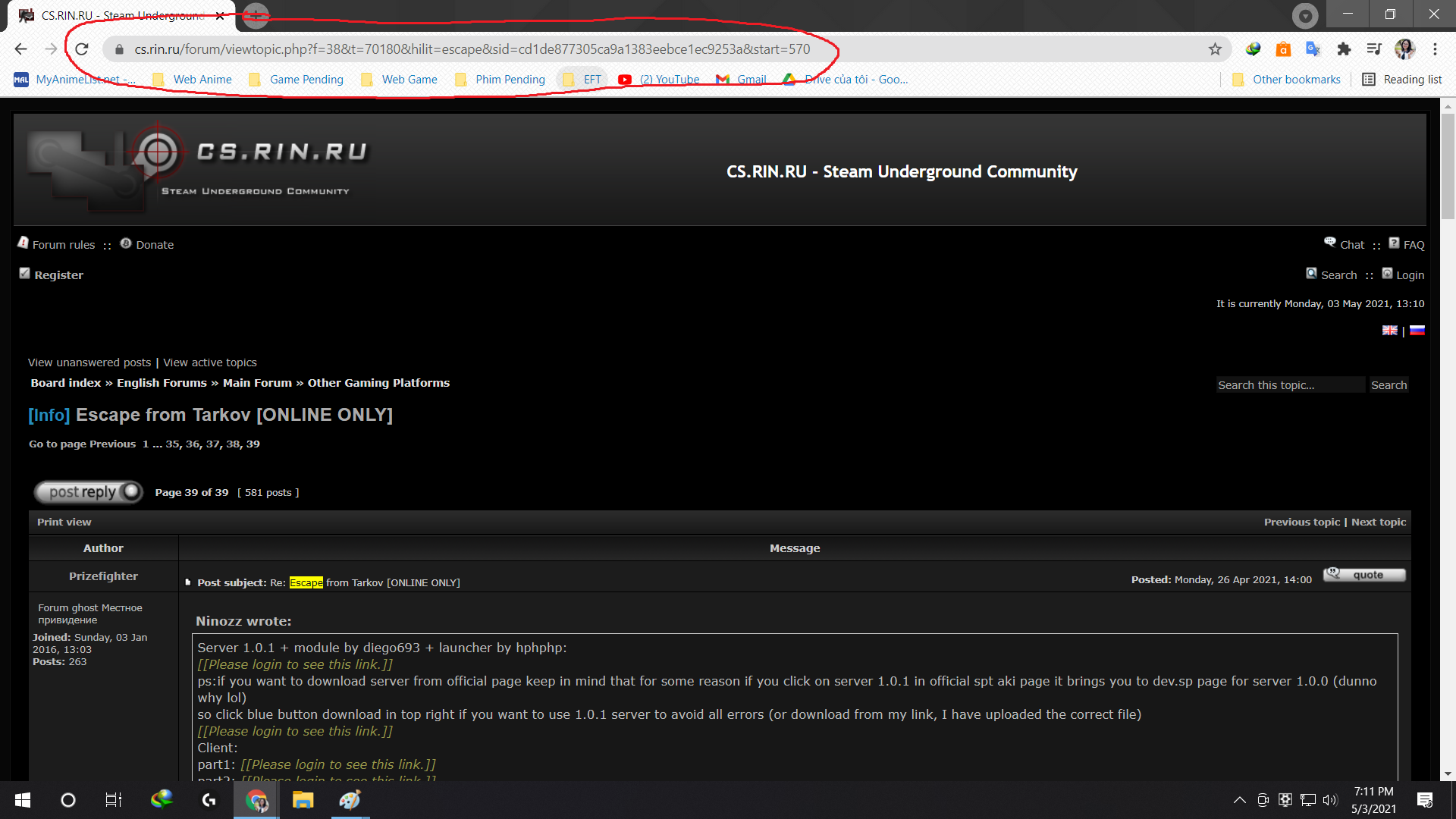Open Google Translate extension icon
Screen dimensions: 1456x819
[x=1313, y=49]
